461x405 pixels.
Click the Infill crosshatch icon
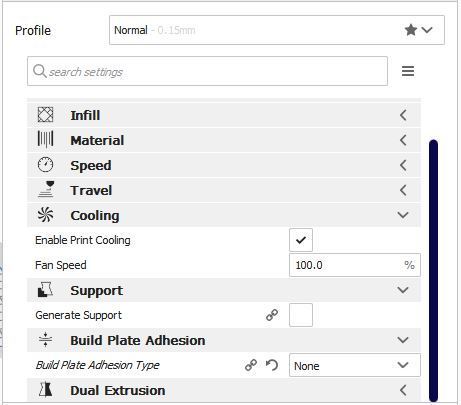(x=45, y=115)
